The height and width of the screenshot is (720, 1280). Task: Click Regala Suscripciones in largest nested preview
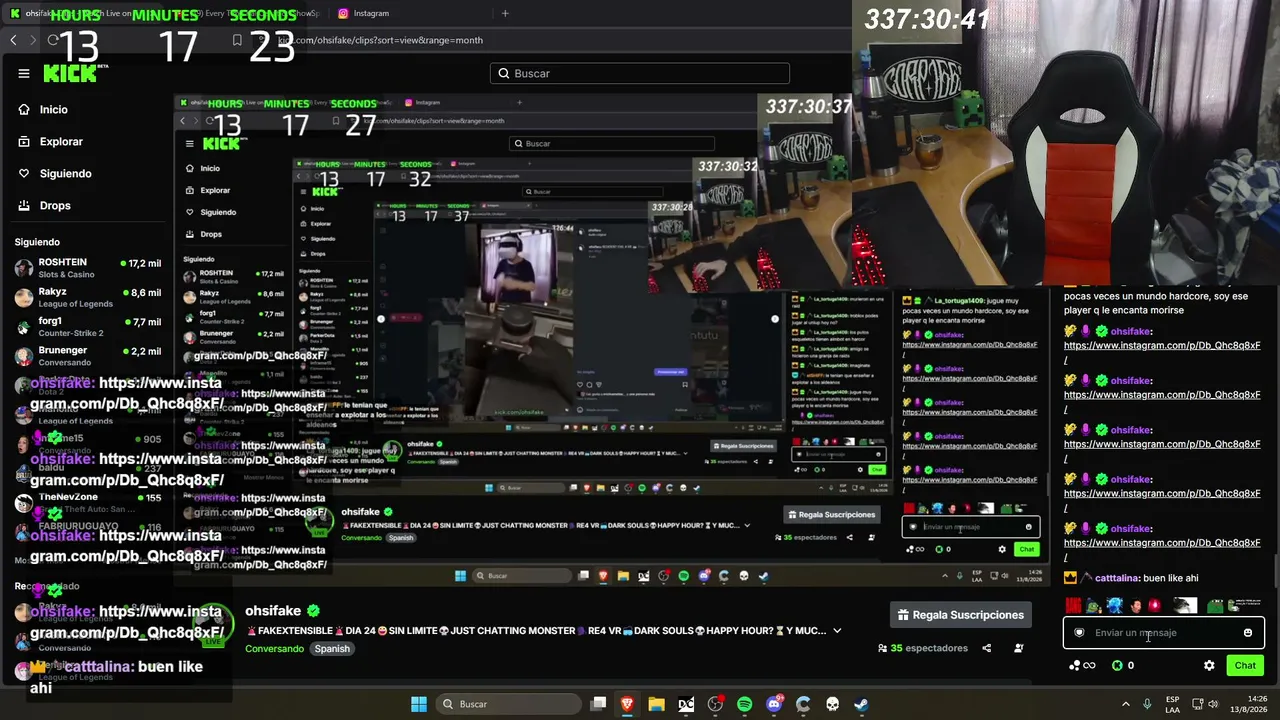831,515
